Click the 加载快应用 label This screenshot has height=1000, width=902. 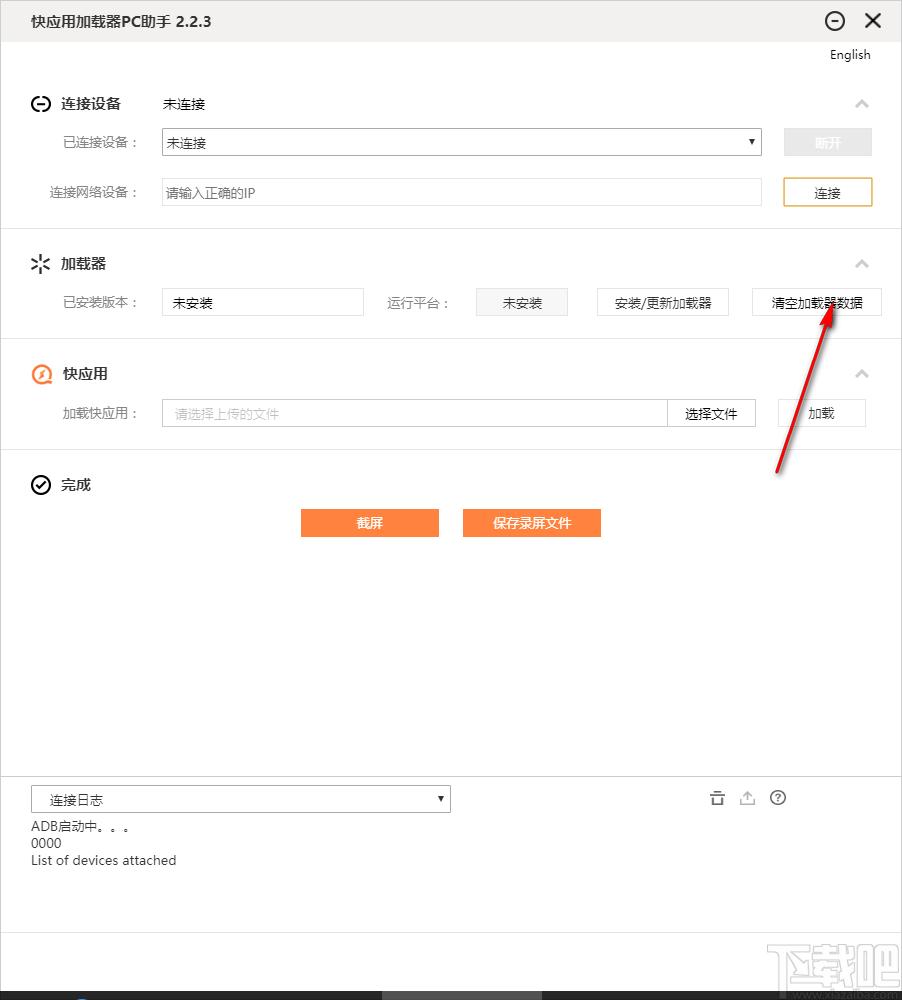(101, 413)
